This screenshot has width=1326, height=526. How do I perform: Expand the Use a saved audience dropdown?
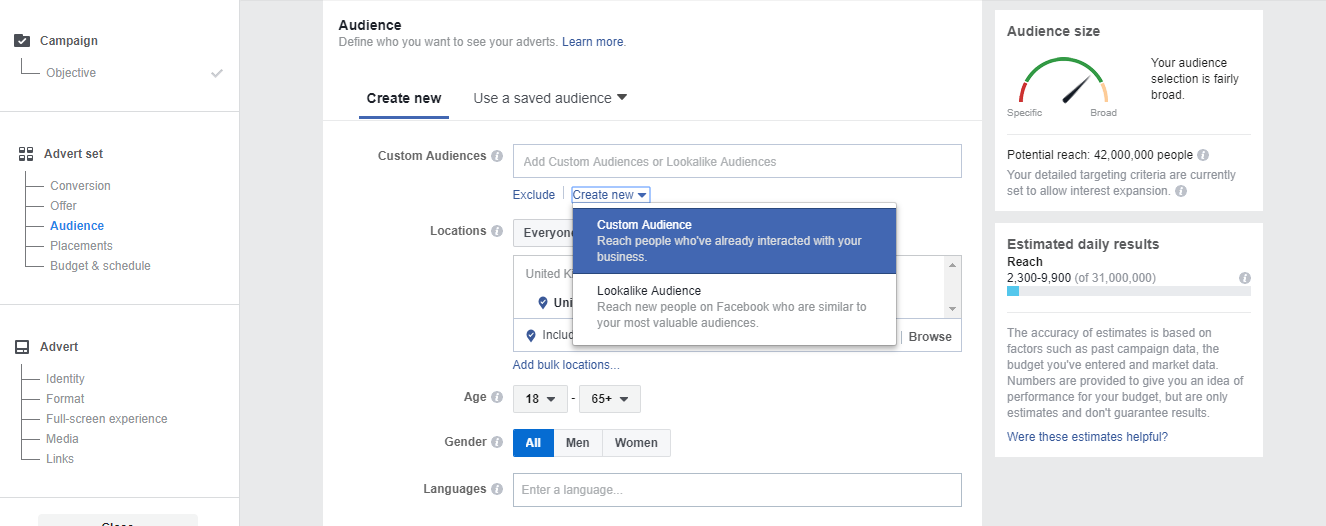click(x=550, y=98)
